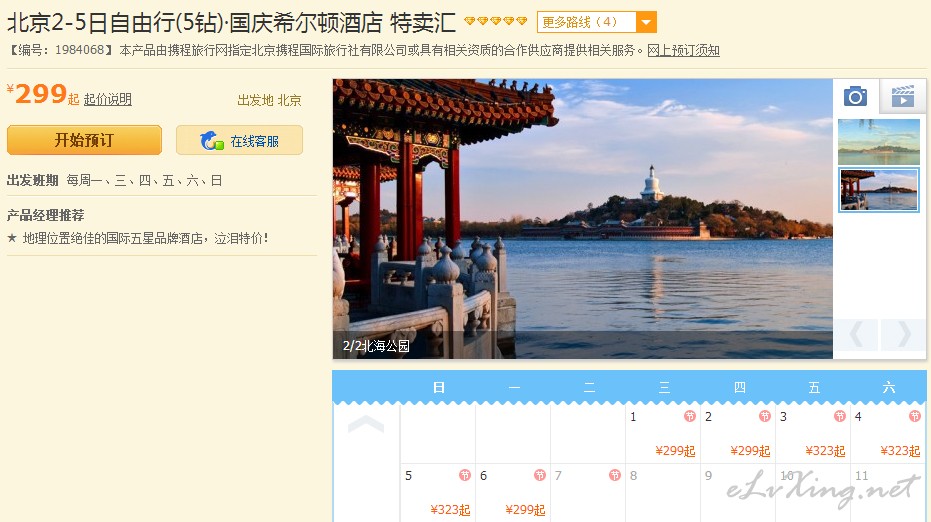Click the 三 Wednesday column header
Image resolution: width=931 pixels, height=522 pixels.
(664, 388)
